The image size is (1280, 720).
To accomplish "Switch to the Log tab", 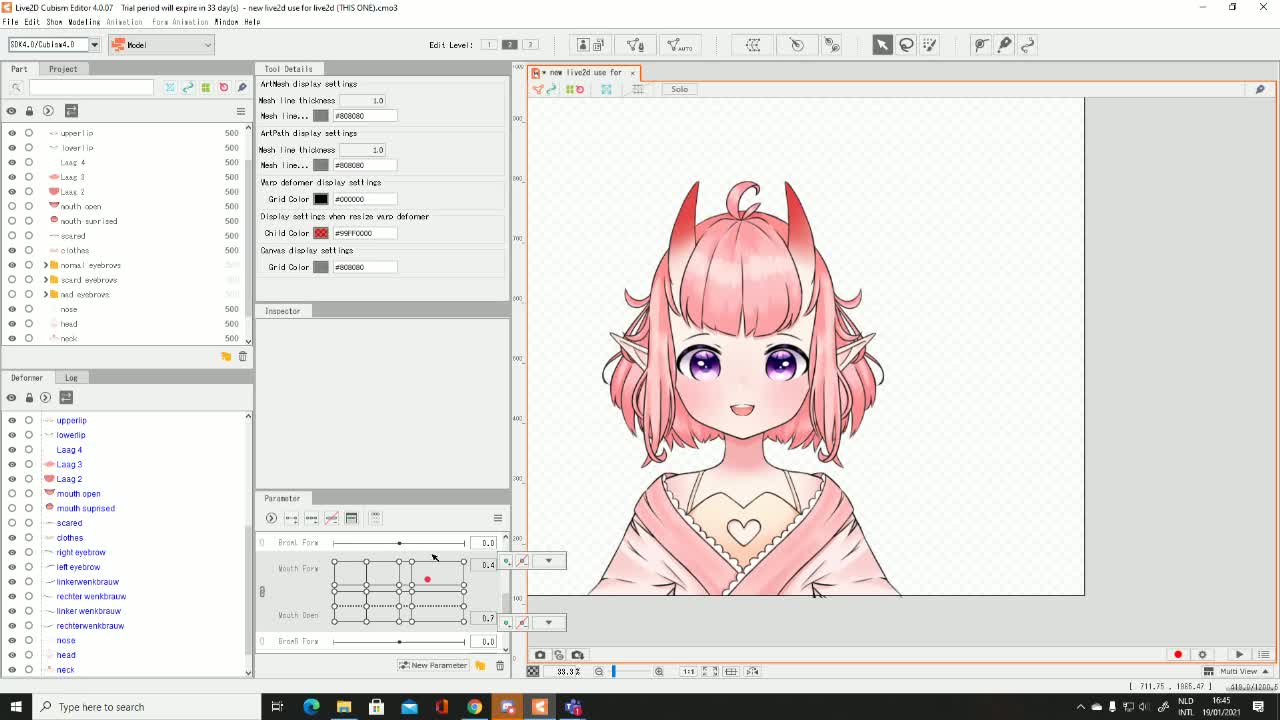I will click(71, 378).
